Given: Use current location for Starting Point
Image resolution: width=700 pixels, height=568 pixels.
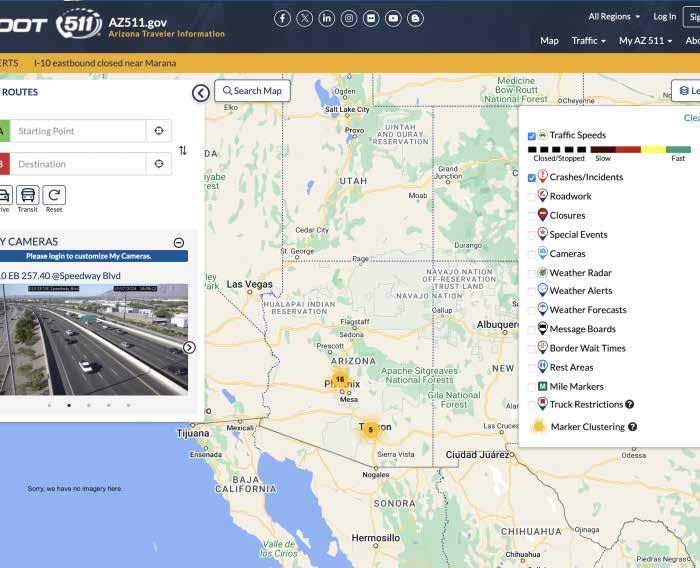Looking at the screenshot, I should pyautogui.click(x=159, y=131).
